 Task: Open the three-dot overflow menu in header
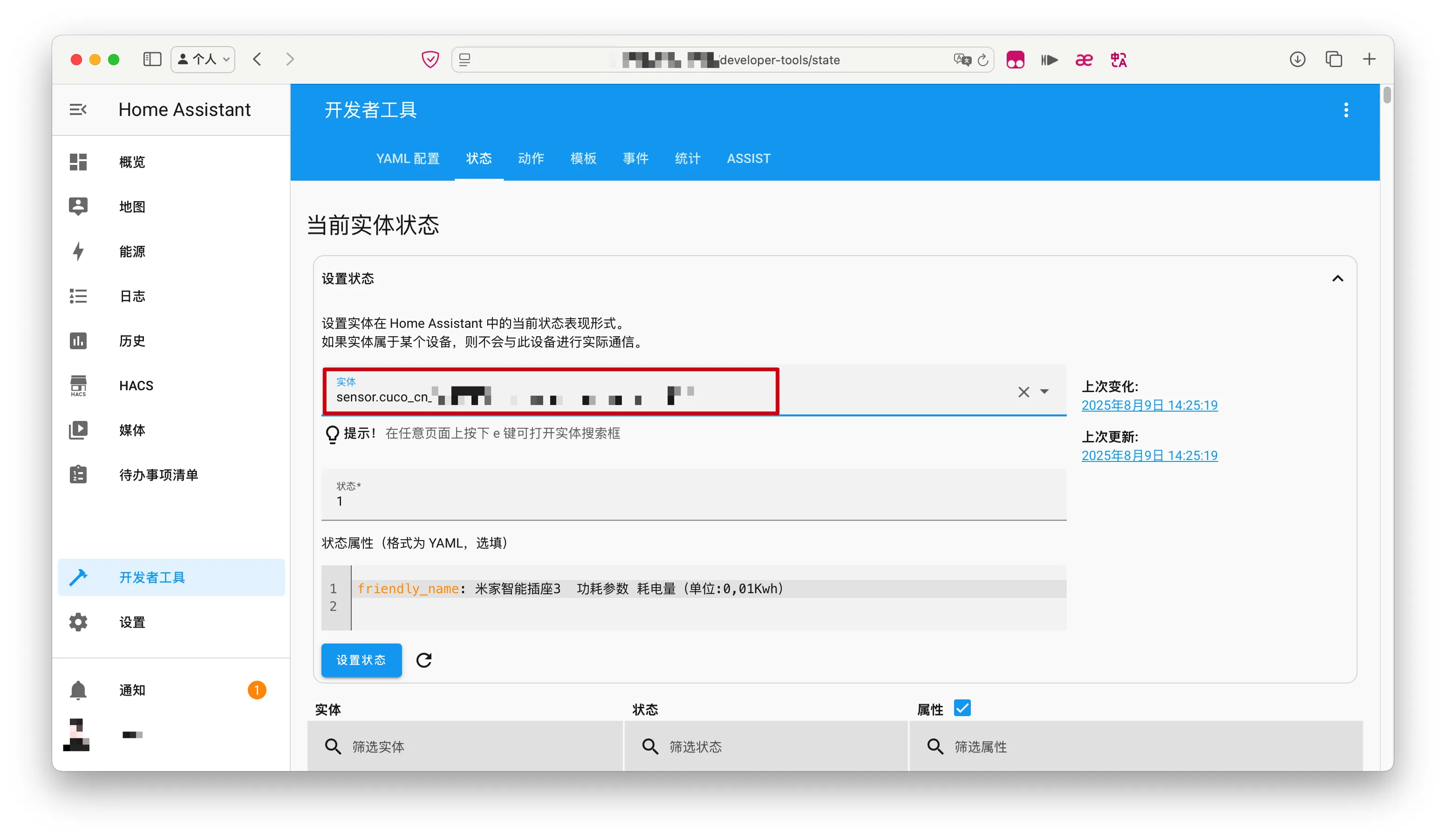click(x=1345, y=109)
